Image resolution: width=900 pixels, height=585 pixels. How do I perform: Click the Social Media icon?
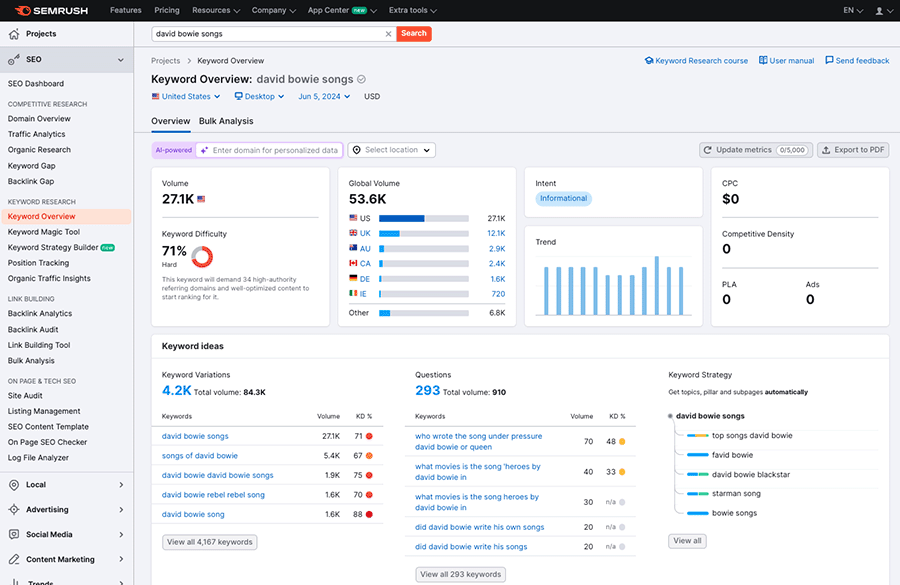14,534
